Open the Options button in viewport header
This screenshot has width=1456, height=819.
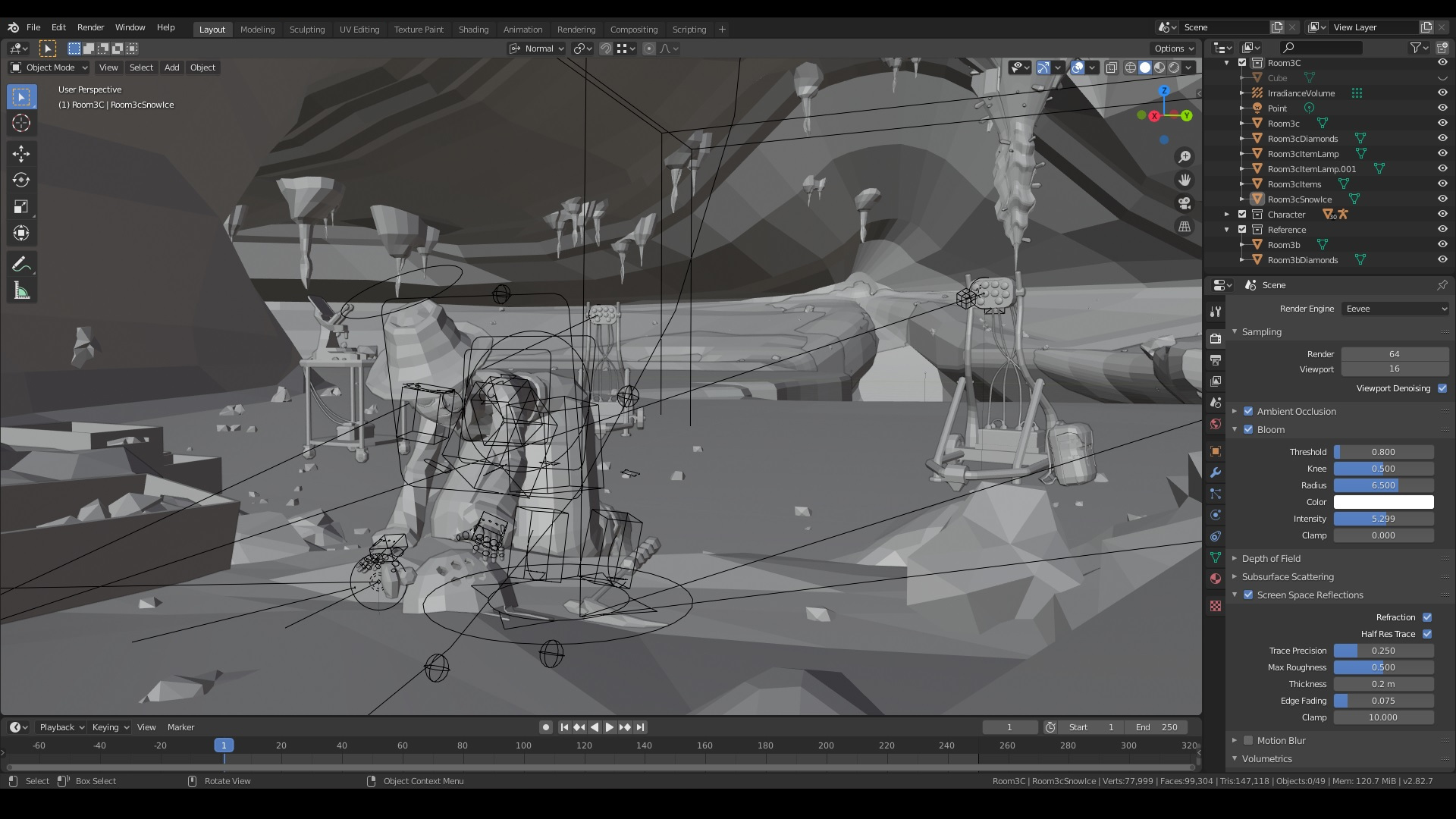[1174, 49]
